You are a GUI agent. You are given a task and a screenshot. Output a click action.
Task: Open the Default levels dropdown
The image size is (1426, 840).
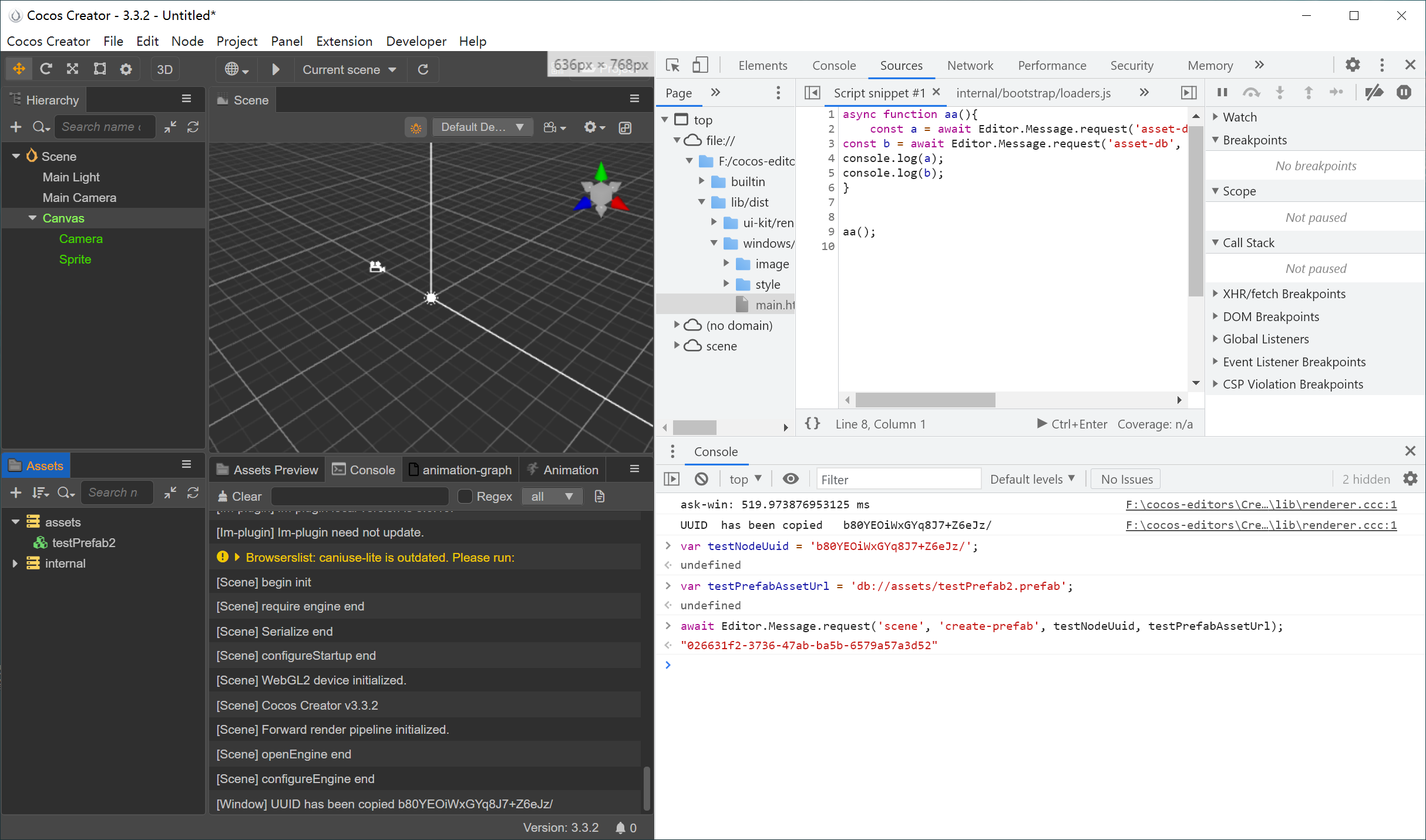1032,479
